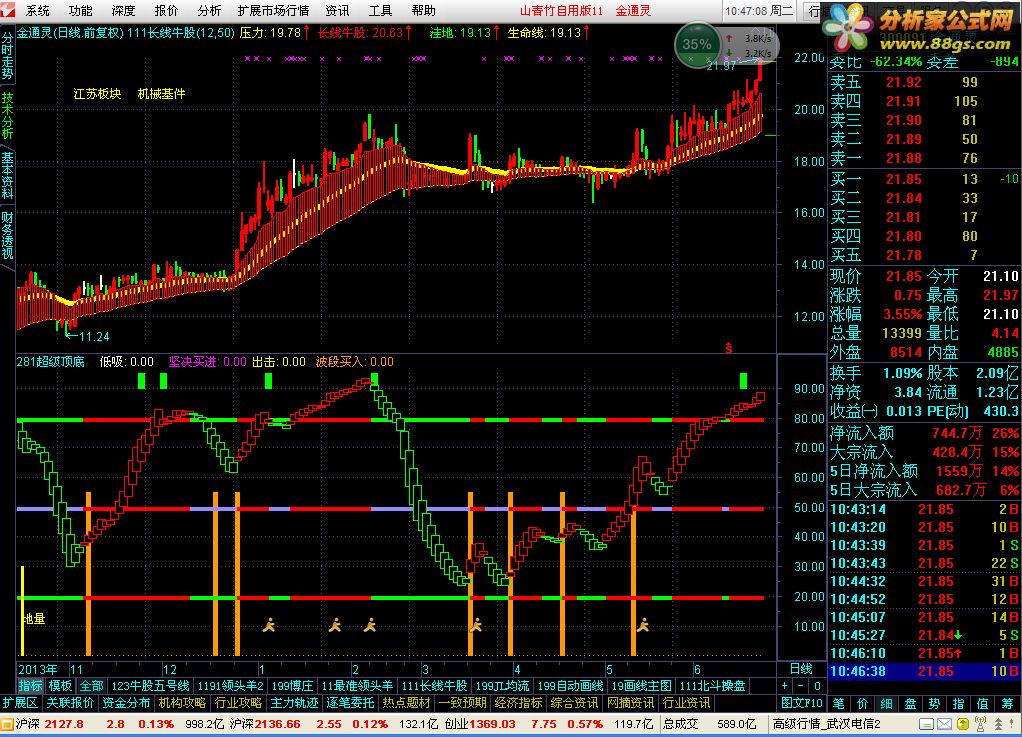Apply the 111北斗操盘 indicator
This screenshot has width=1022, height=737.
712,686
